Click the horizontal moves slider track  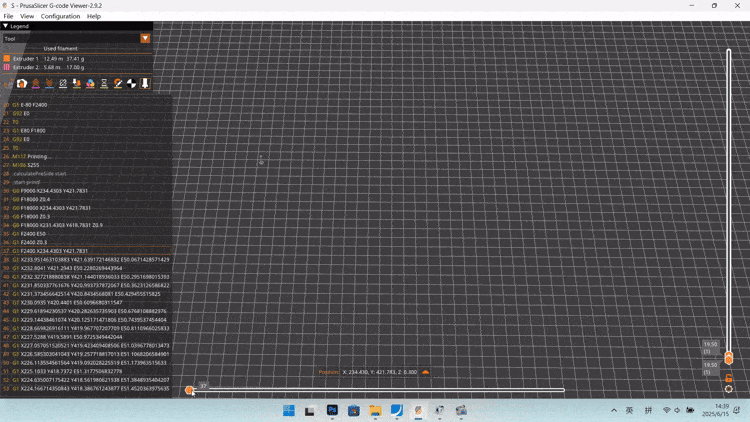[380, 390]
